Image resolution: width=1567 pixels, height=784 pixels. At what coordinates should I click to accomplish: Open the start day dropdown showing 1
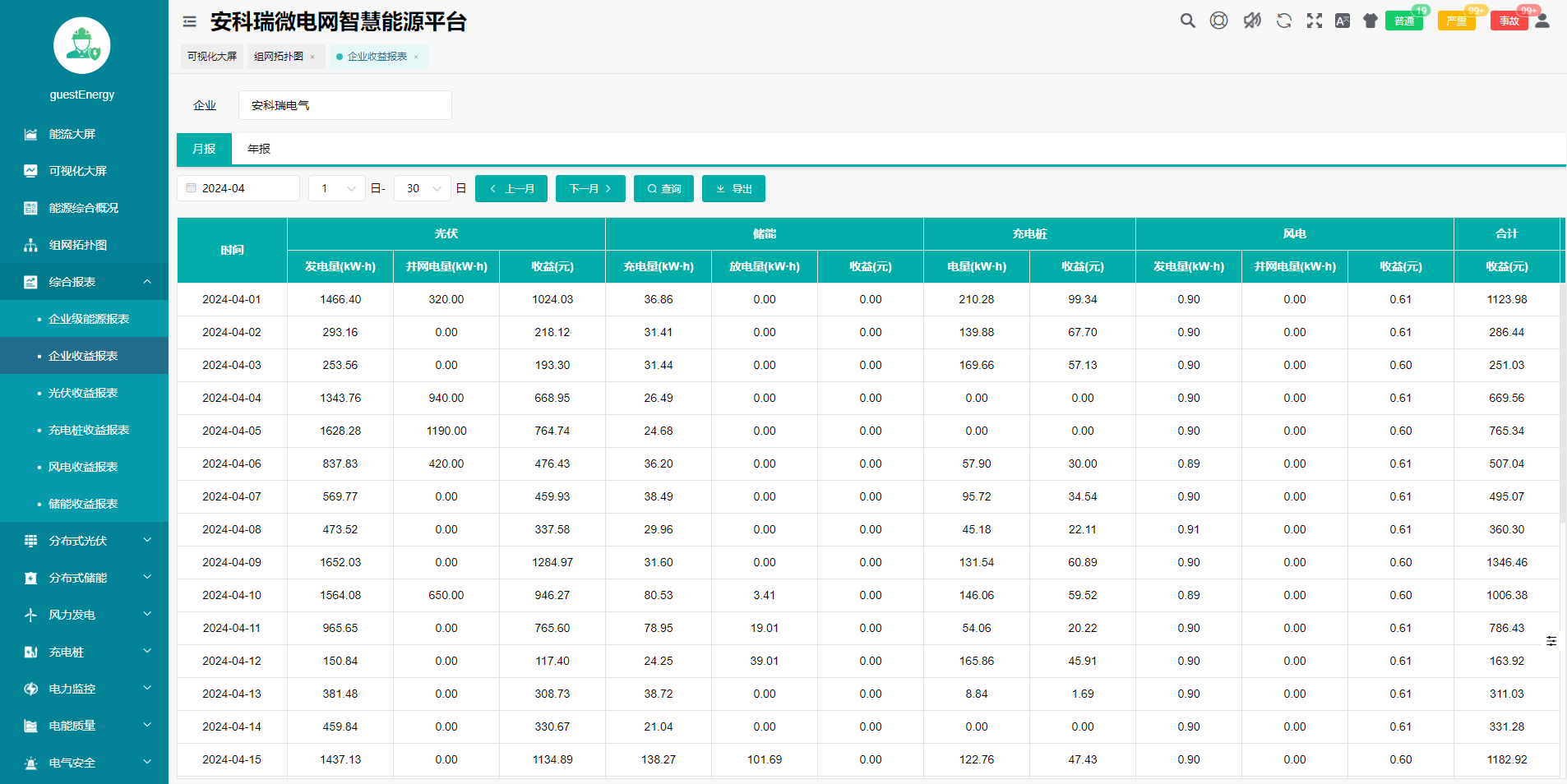click(337, 188)
